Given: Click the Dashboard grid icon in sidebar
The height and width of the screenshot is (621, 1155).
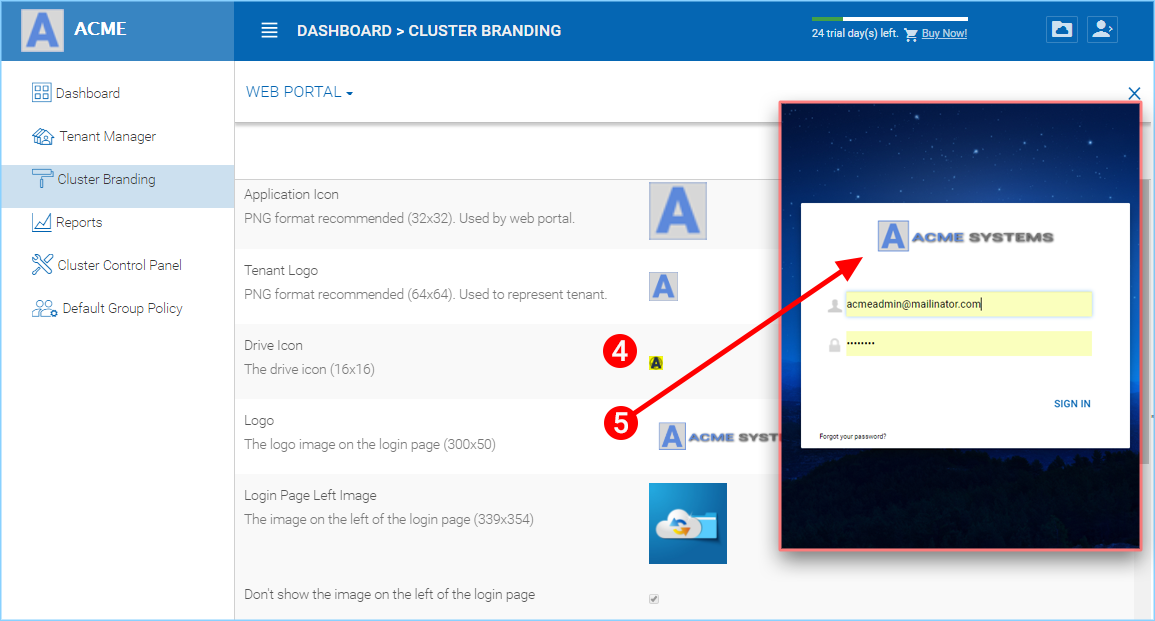Looking at the screenshot, I should click(41, 93).
